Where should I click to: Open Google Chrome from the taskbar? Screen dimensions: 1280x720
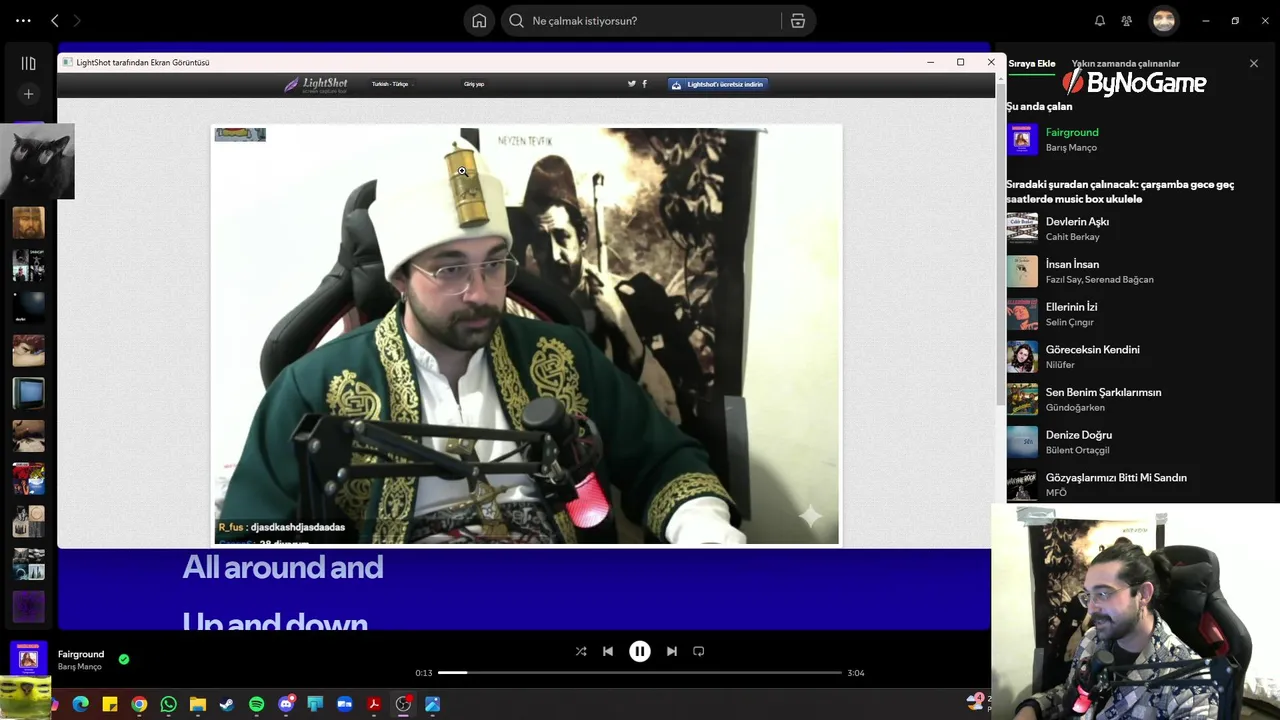click(x=139, y=704)
